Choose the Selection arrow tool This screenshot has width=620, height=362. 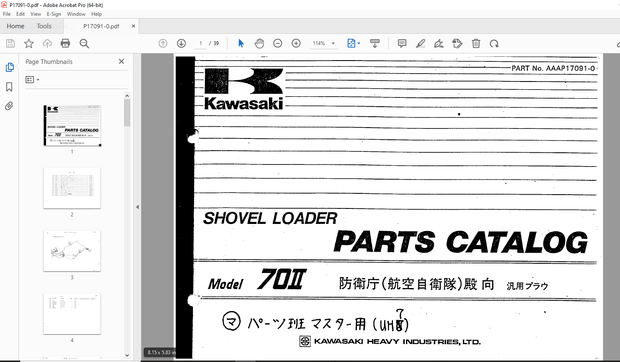tap(241, 43)
